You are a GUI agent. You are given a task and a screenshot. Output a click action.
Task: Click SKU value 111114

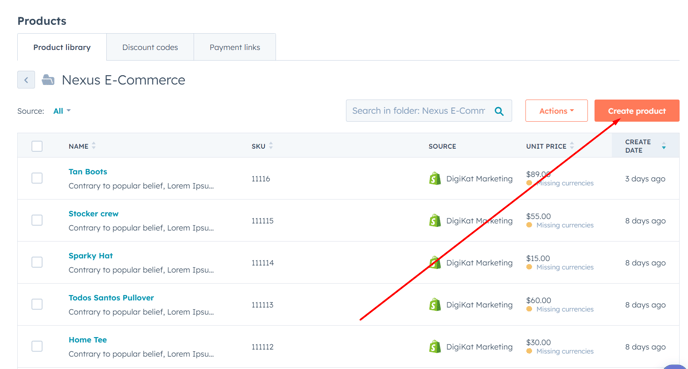click(x=262, y=263)
